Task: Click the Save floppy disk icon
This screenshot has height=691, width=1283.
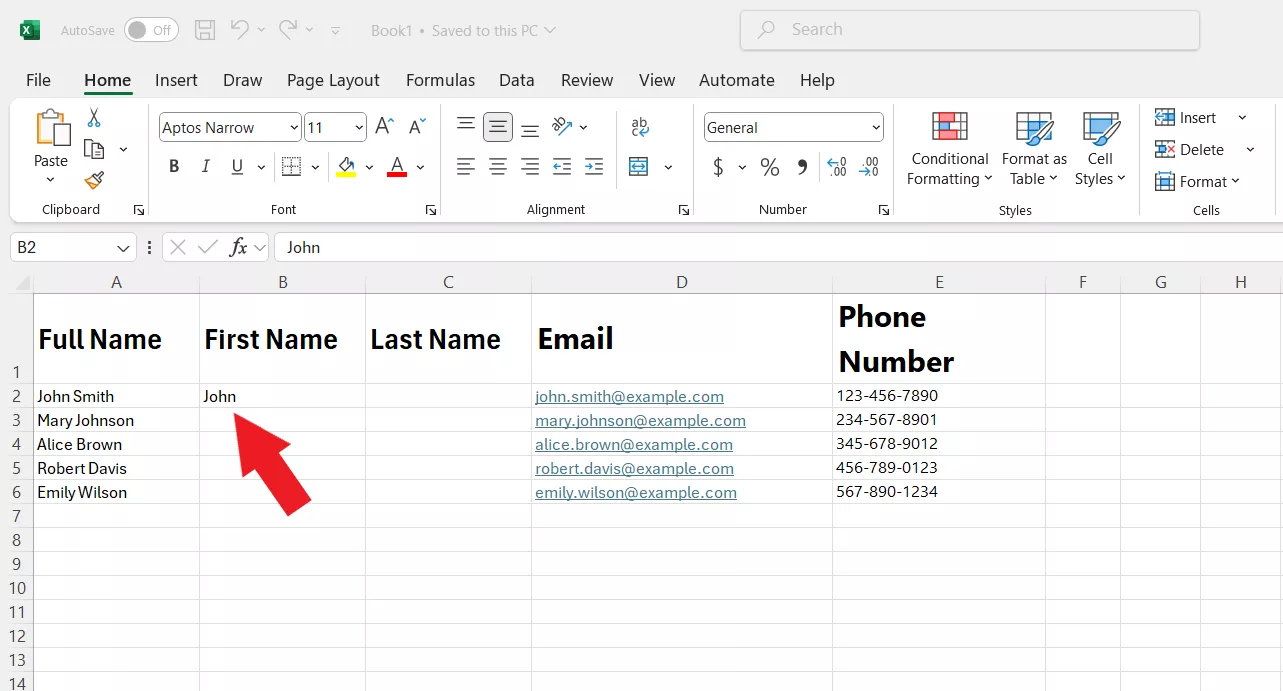Action: pos(205,30)
